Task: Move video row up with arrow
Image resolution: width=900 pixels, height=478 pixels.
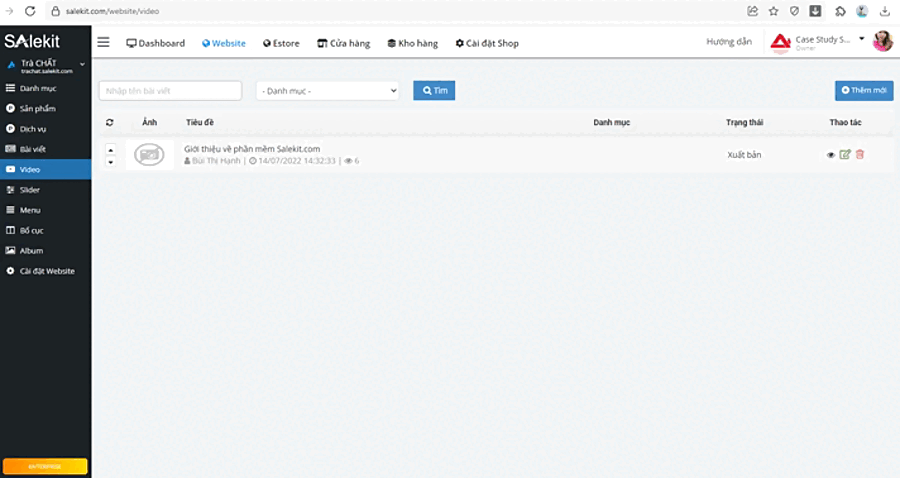Action: pos(111,149)
